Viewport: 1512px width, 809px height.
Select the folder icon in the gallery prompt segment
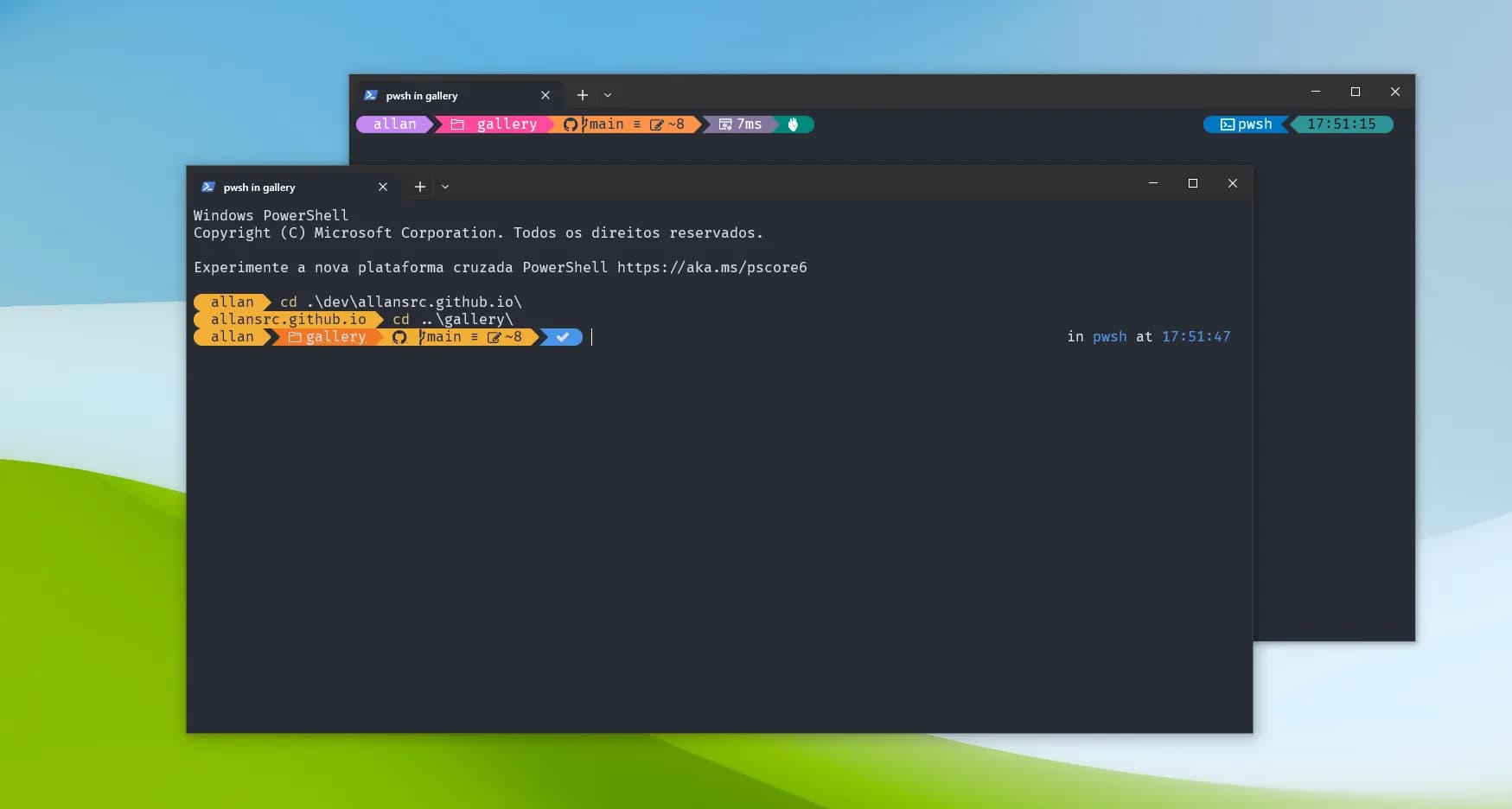coord(294,337)
